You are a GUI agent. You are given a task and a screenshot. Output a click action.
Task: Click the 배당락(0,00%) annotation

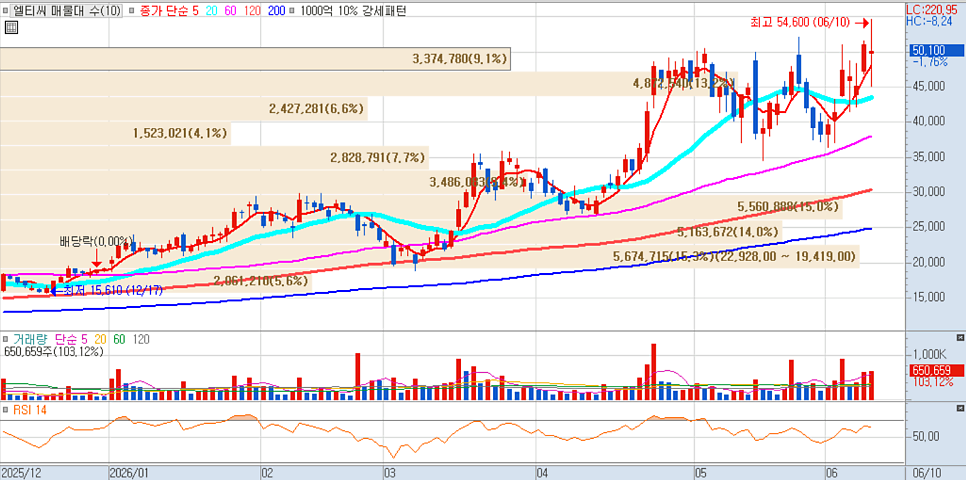click(97, 240)
